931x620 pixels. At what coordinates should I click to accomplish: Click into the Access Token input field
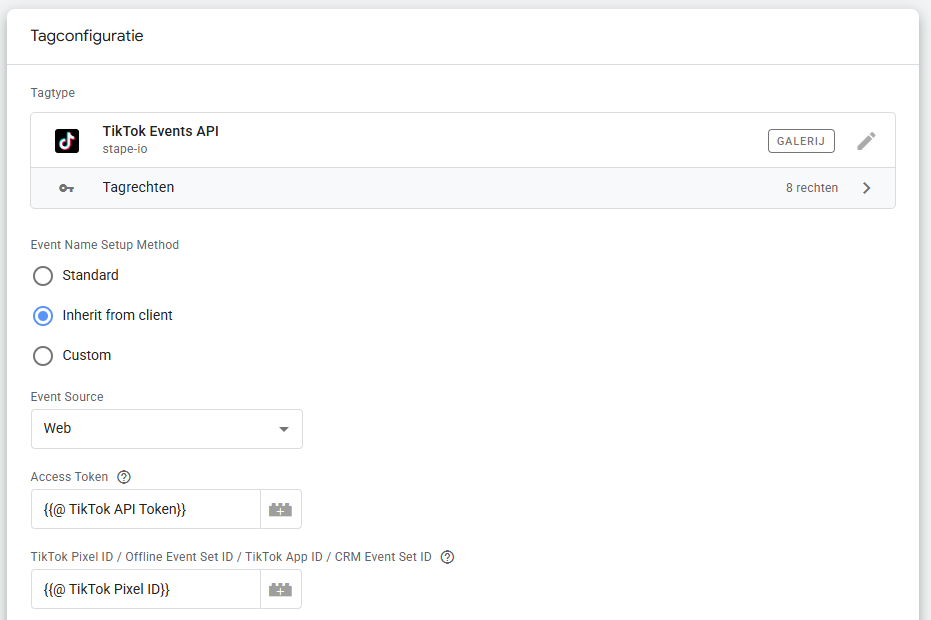coord(146,509)
